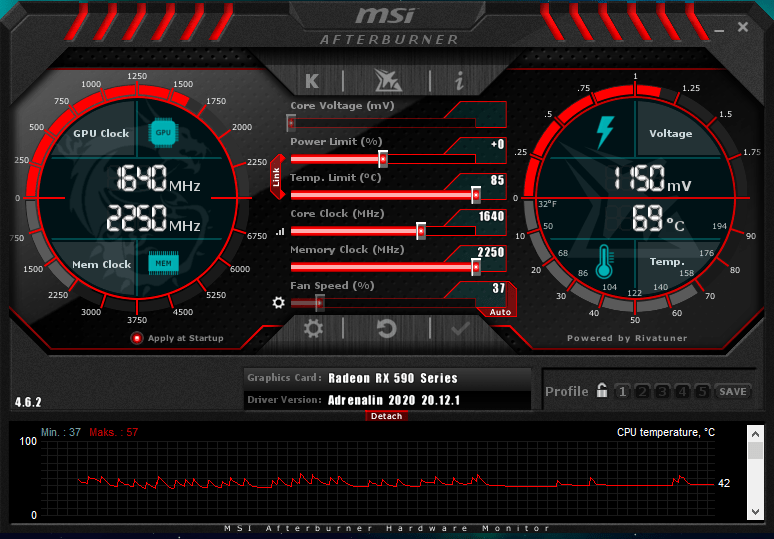774x539 pixels.
Task: Click the Core Voltage slider handle
Action: [291, 123]
